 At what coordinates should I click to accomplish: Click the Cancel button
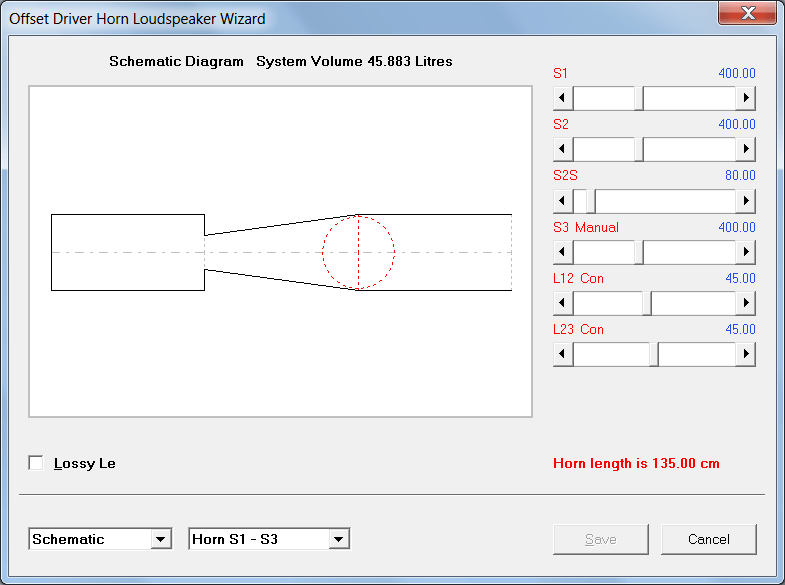709,539
